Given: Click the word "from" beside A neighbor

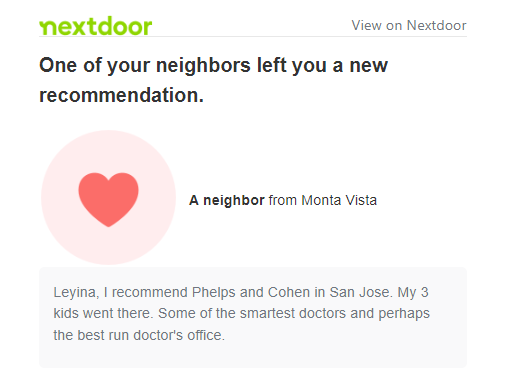Looking at the screenshot, I should [283, 200].
